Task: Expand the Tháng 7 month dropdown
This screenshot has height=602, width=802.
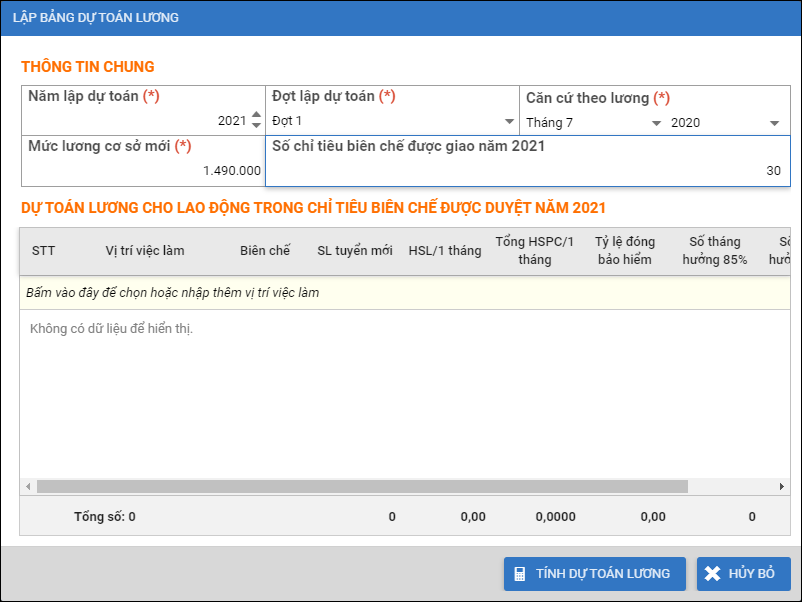Action: coord(656,123)
